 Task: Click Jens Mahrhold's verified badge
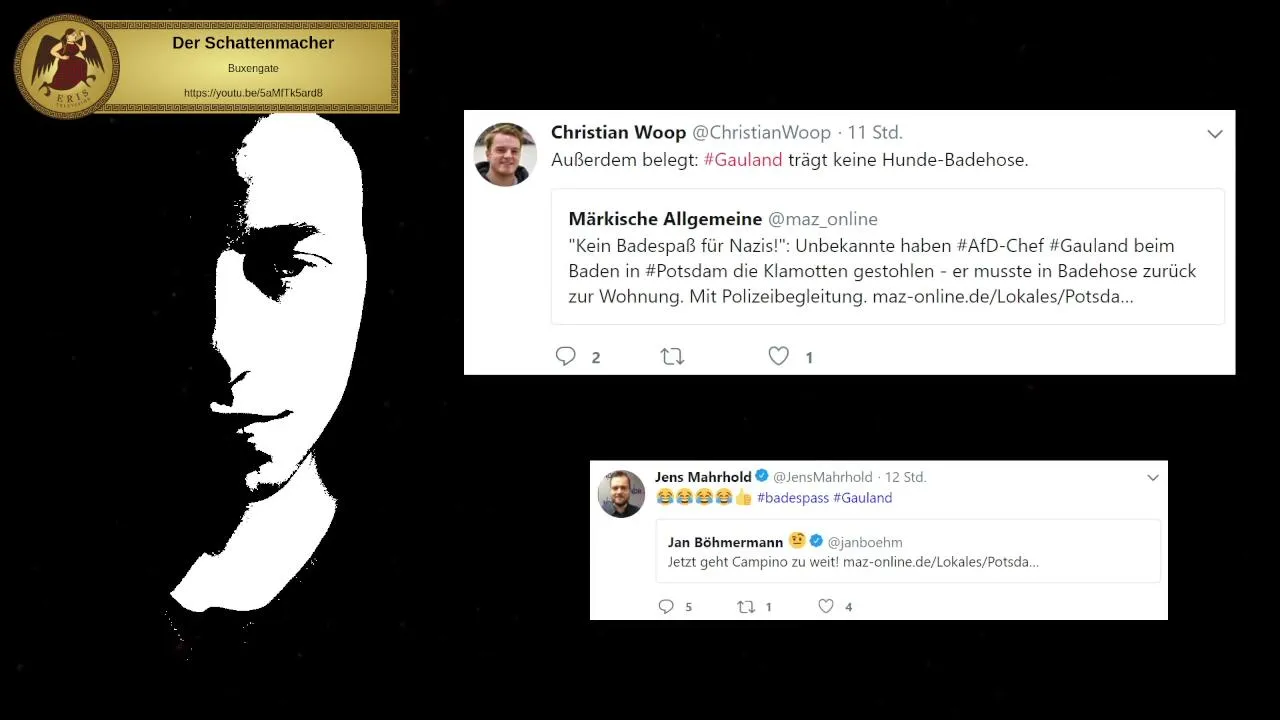(762, 476)
